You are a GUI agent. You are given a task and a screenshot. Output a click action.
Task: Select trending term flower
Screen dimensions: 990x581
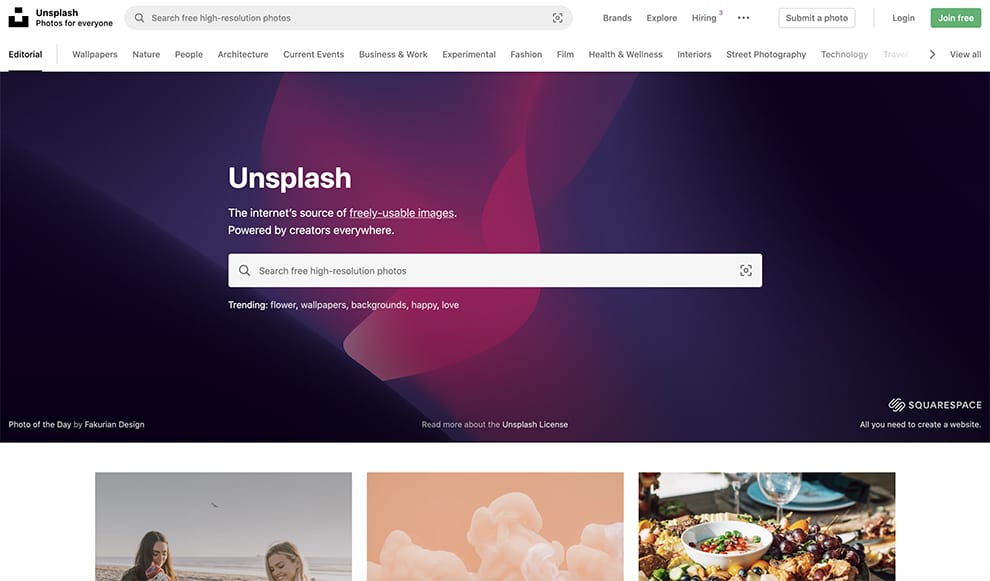283,305
